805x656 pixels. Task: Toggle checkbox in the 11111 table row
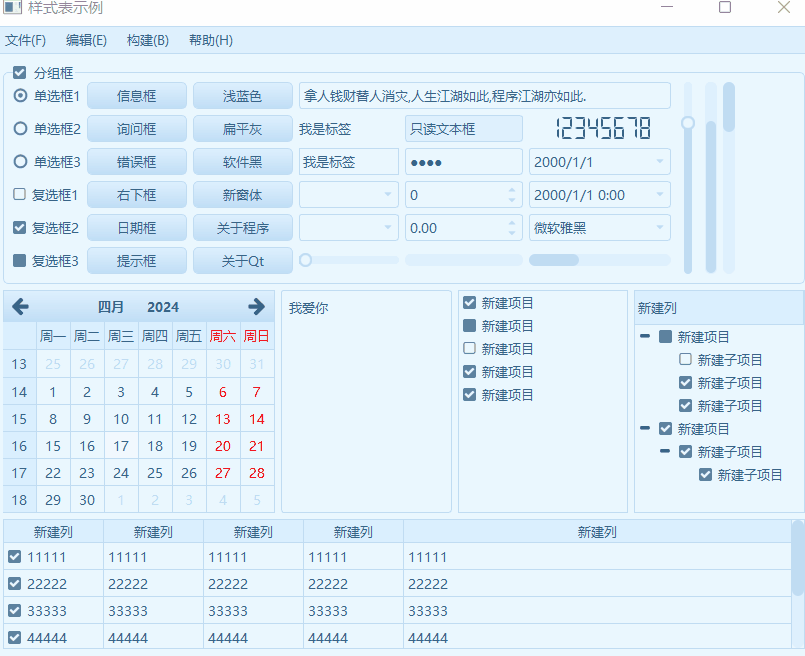tap(15, 556)
